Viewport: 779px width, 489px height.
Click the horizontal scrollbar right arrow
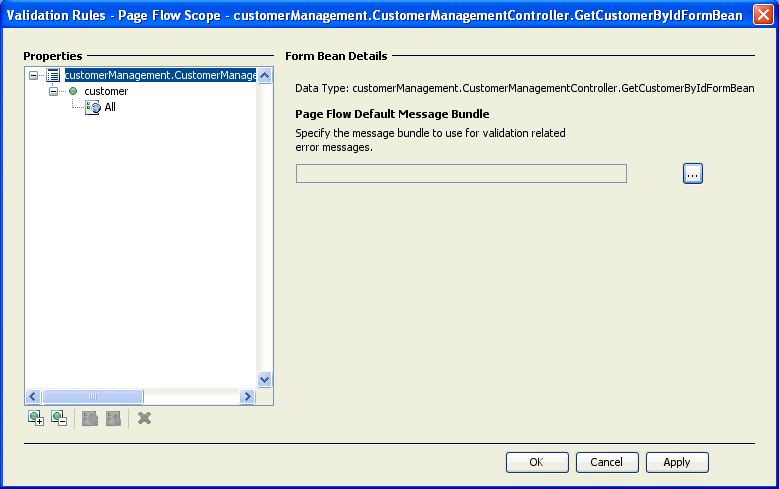click(x=247, y=396)
